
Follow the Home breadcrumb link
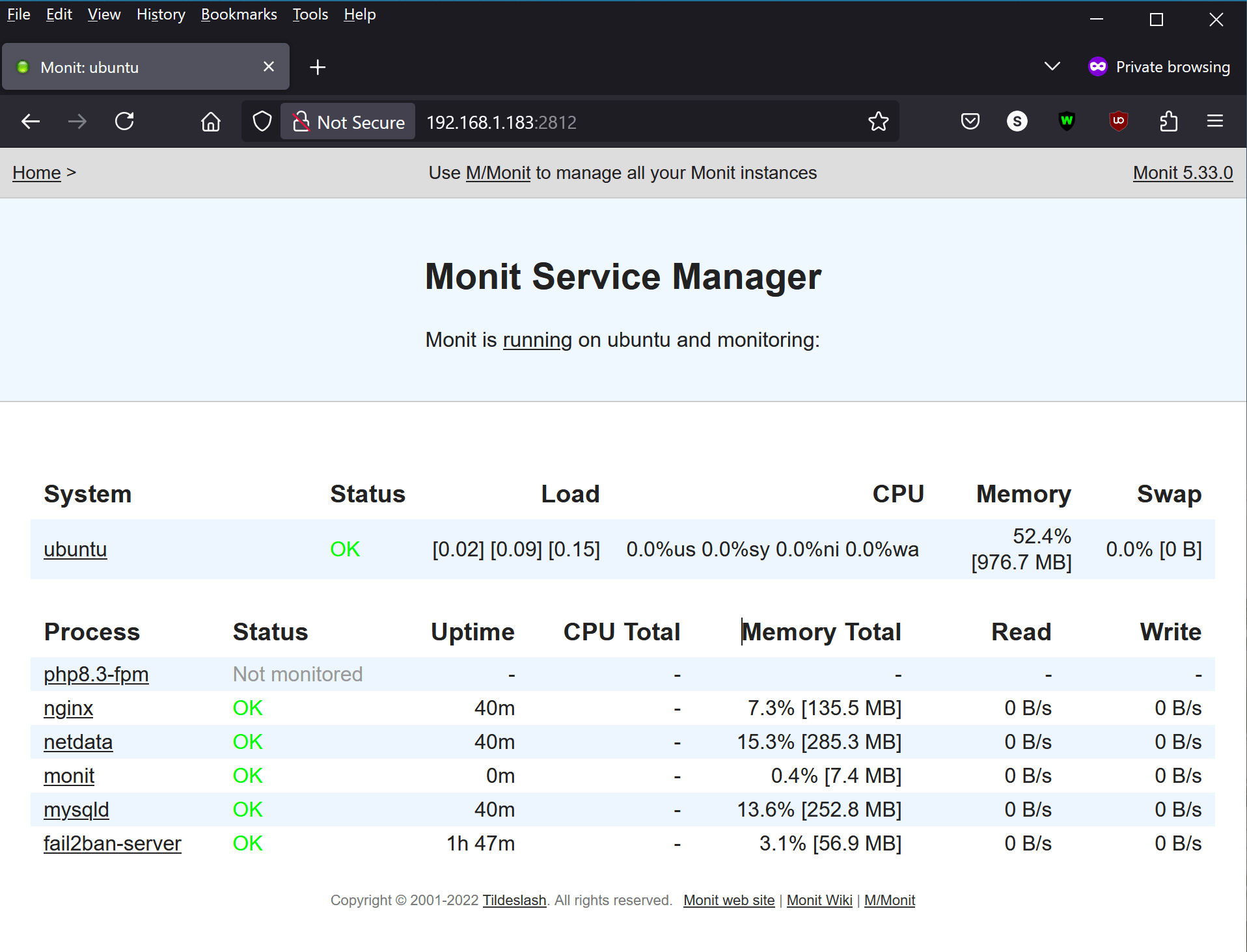coord(36,173)
